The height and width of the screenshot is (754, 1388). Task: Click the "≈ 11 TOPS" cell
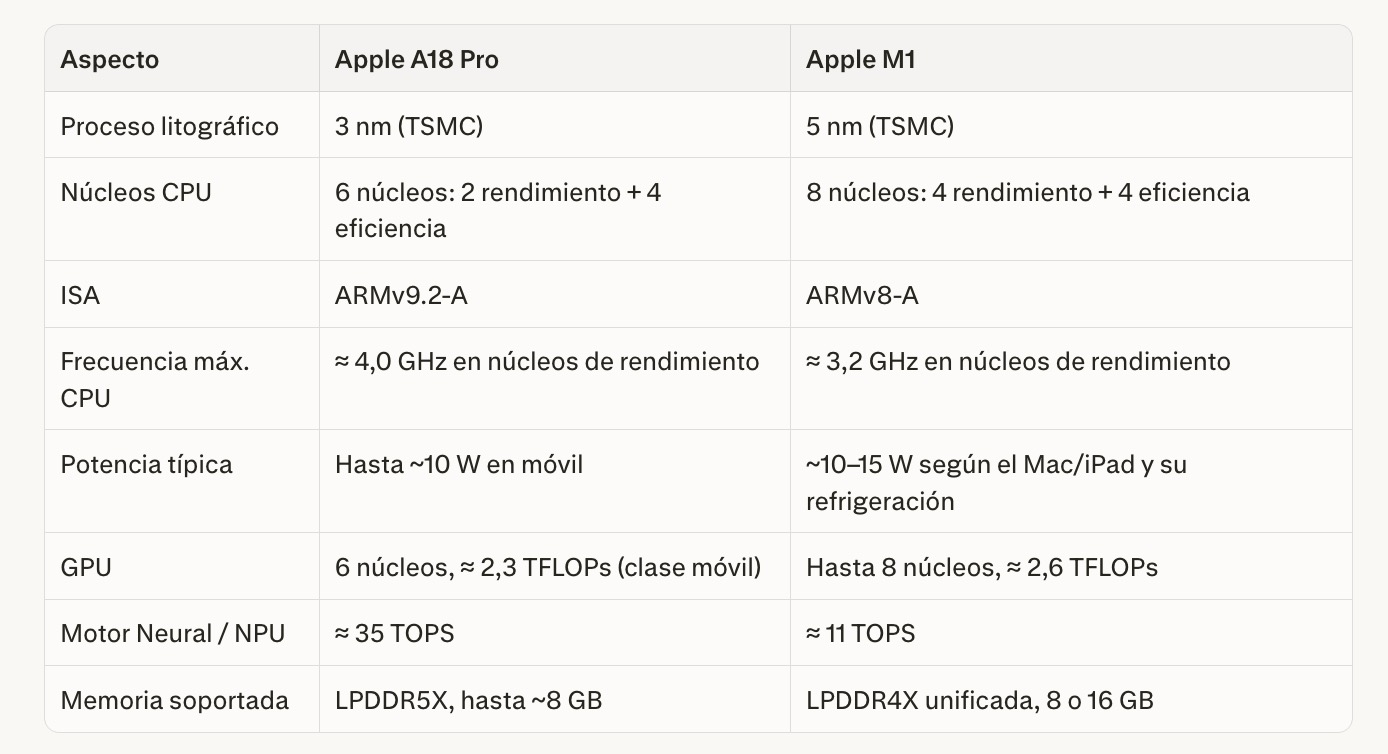[861, 633]
